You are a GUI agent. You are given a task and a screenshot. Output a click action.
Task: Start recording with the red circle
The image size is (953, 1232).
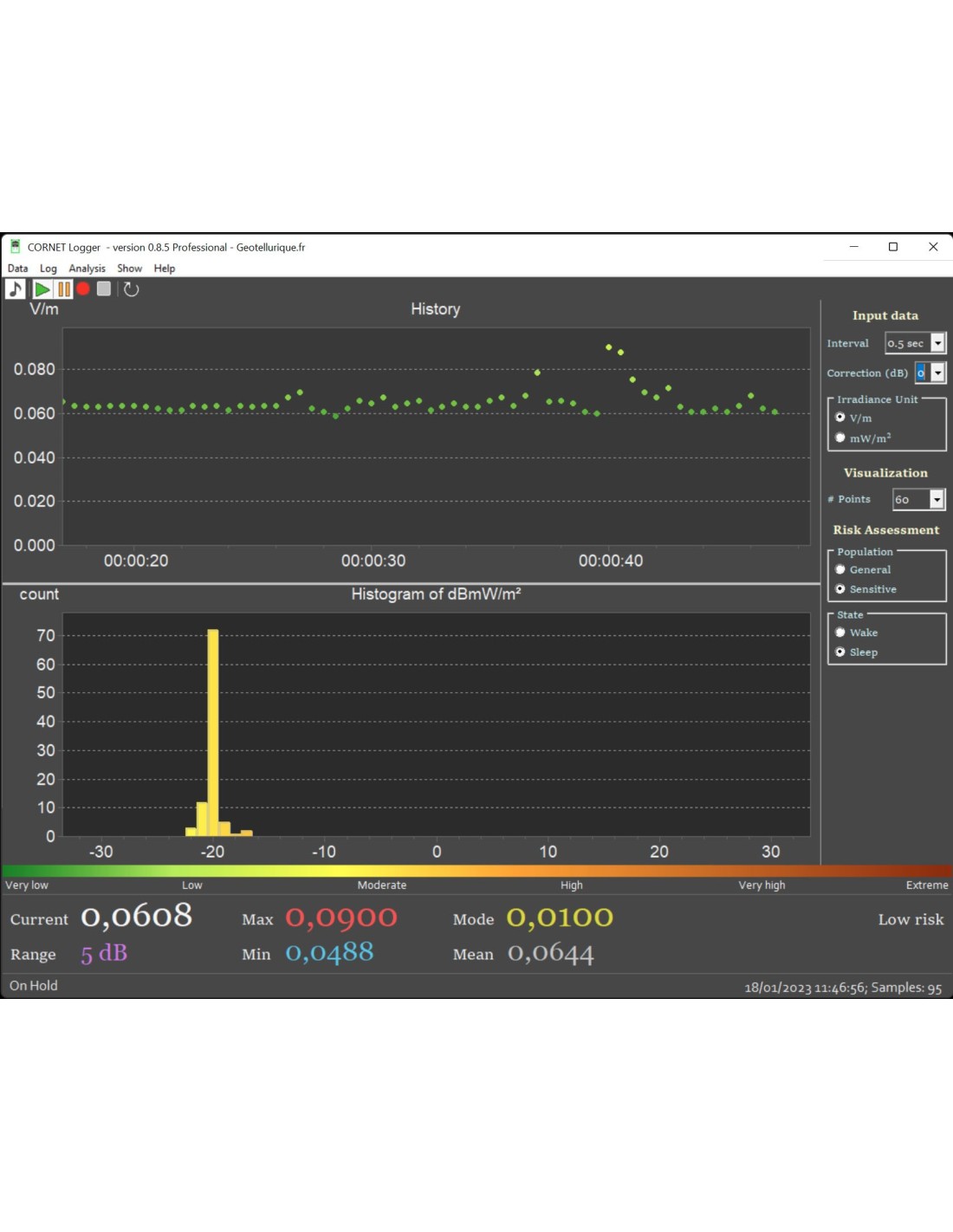point(83,289)
